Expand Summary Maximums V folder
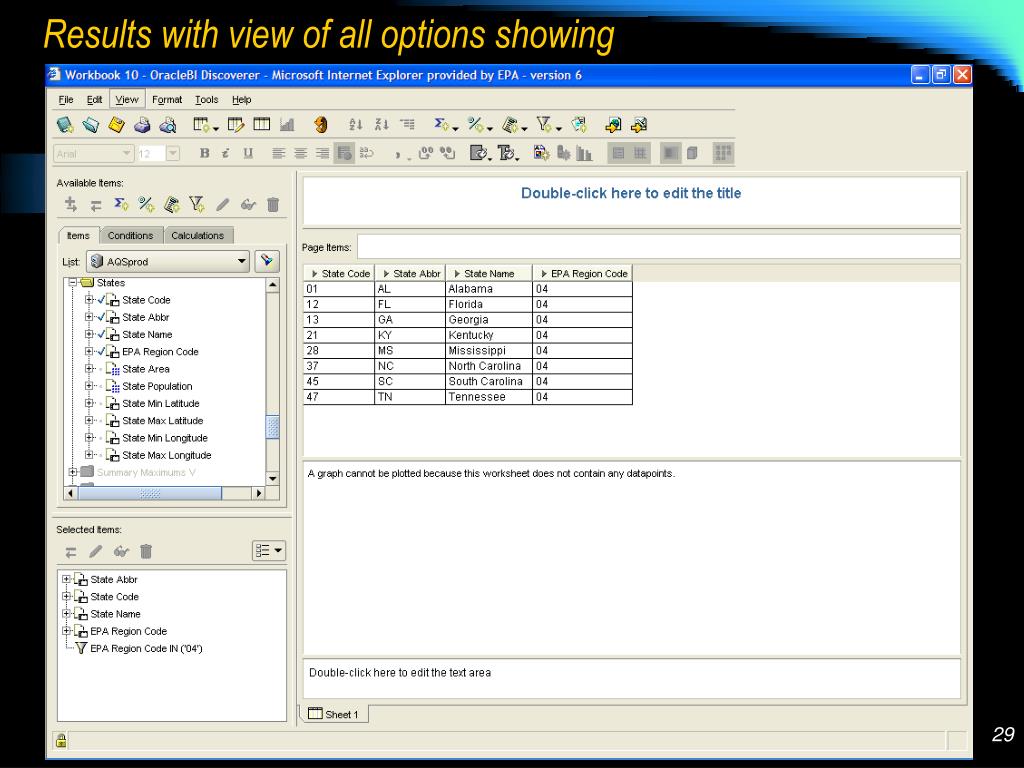The width and height of the screenshot is (1024, 768). [x=73, y=472]
